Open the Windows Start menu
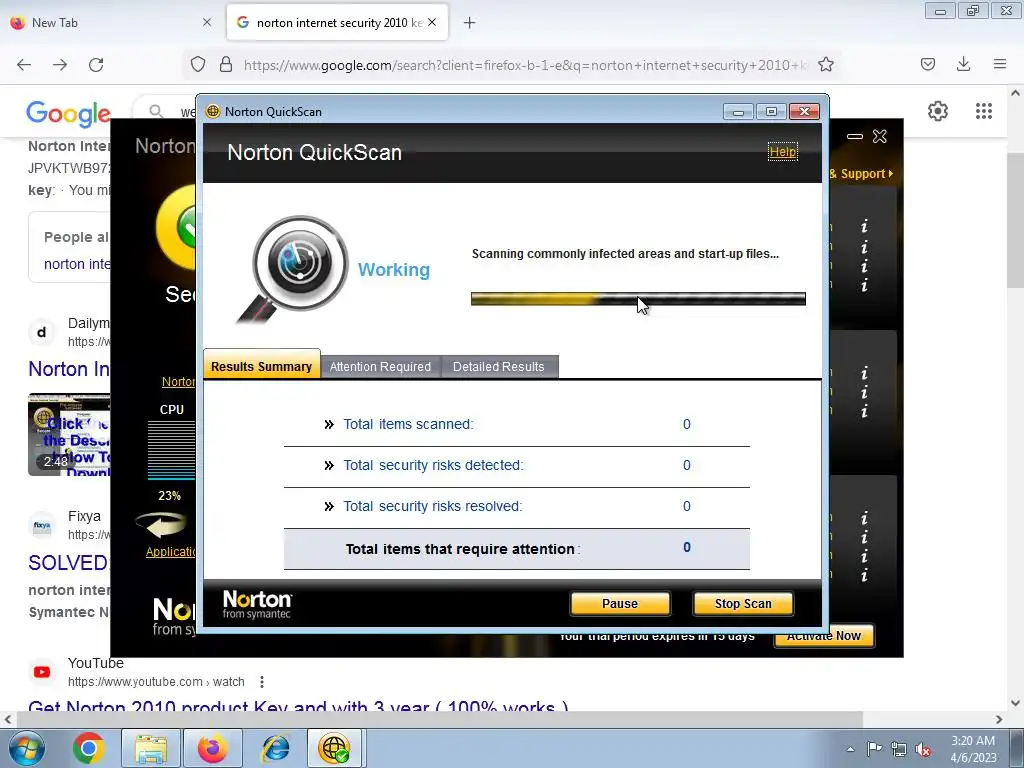The height and width of the screenshot is (768, 1024). tap(26, 748)
